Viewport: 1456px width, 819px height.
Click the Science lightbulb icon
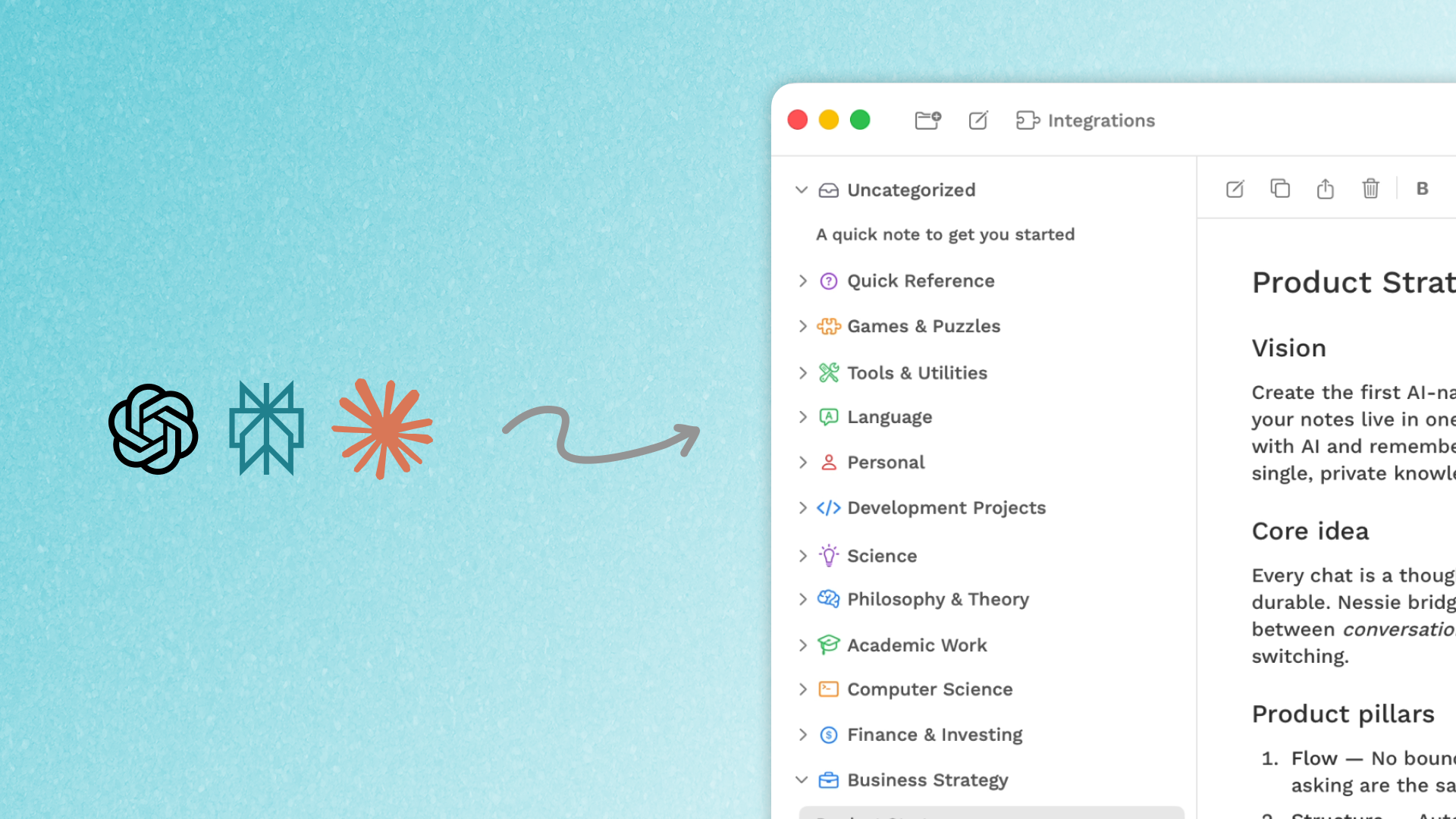tap(828, 556)
